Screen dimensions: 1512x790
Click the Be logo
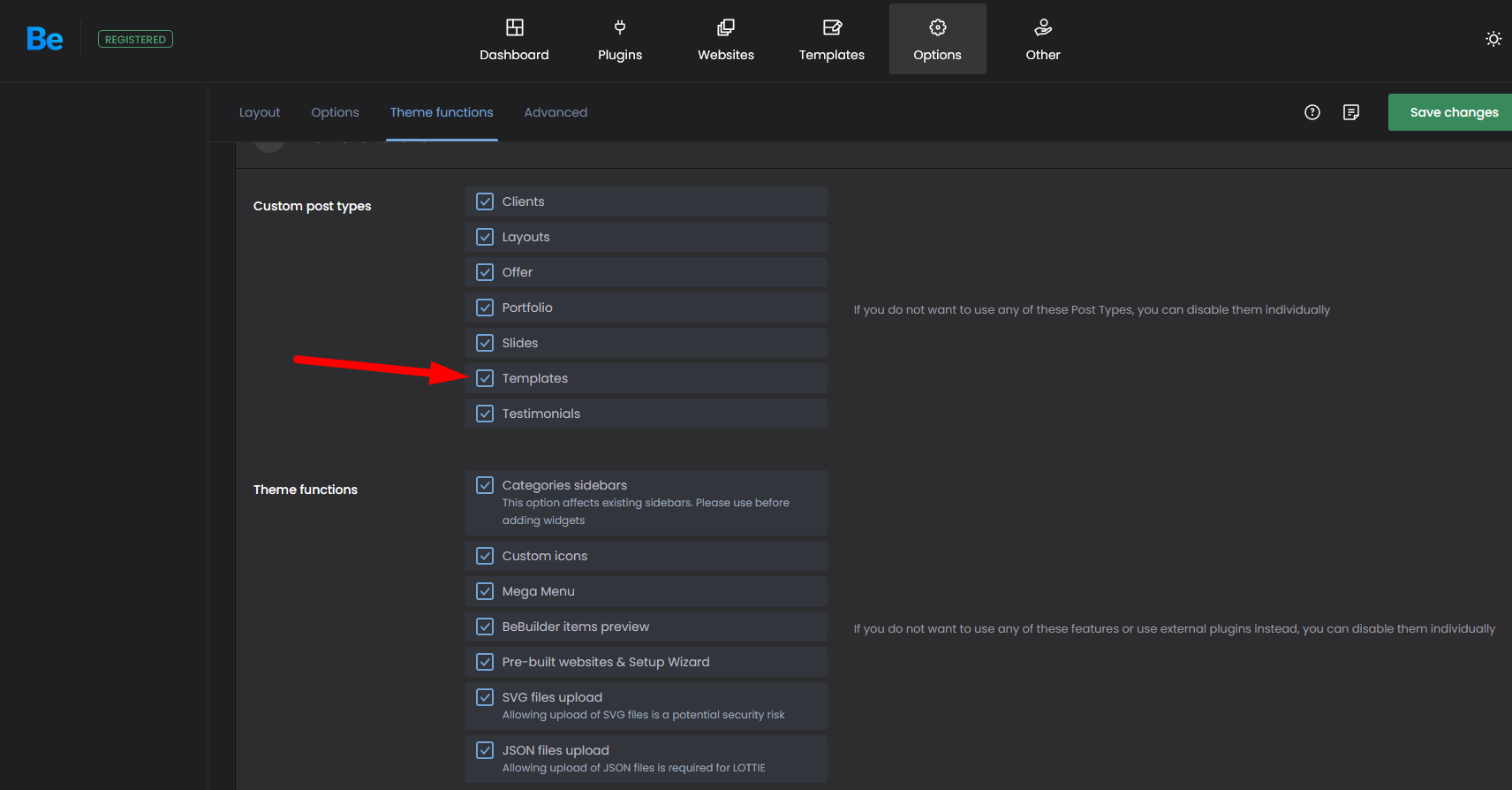point(44,39)
